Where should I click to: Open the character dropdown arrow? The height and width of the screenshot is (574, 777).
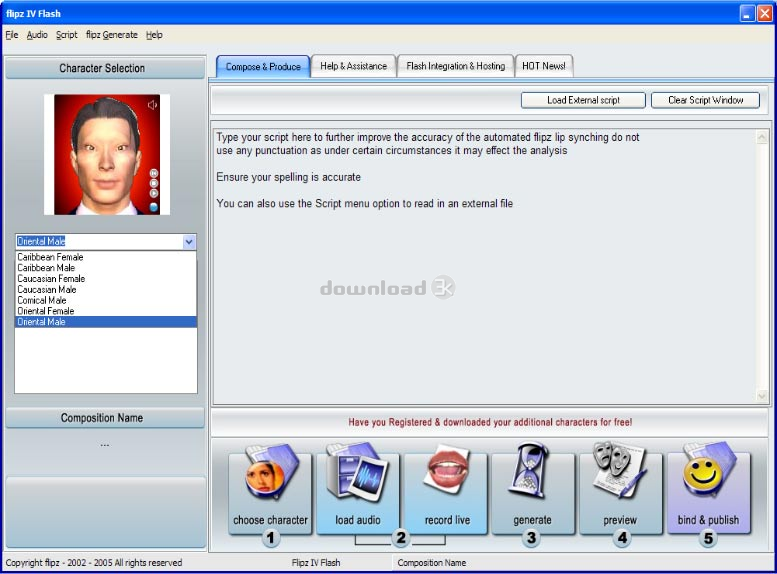pyautogui.click(x=189, y=242)
